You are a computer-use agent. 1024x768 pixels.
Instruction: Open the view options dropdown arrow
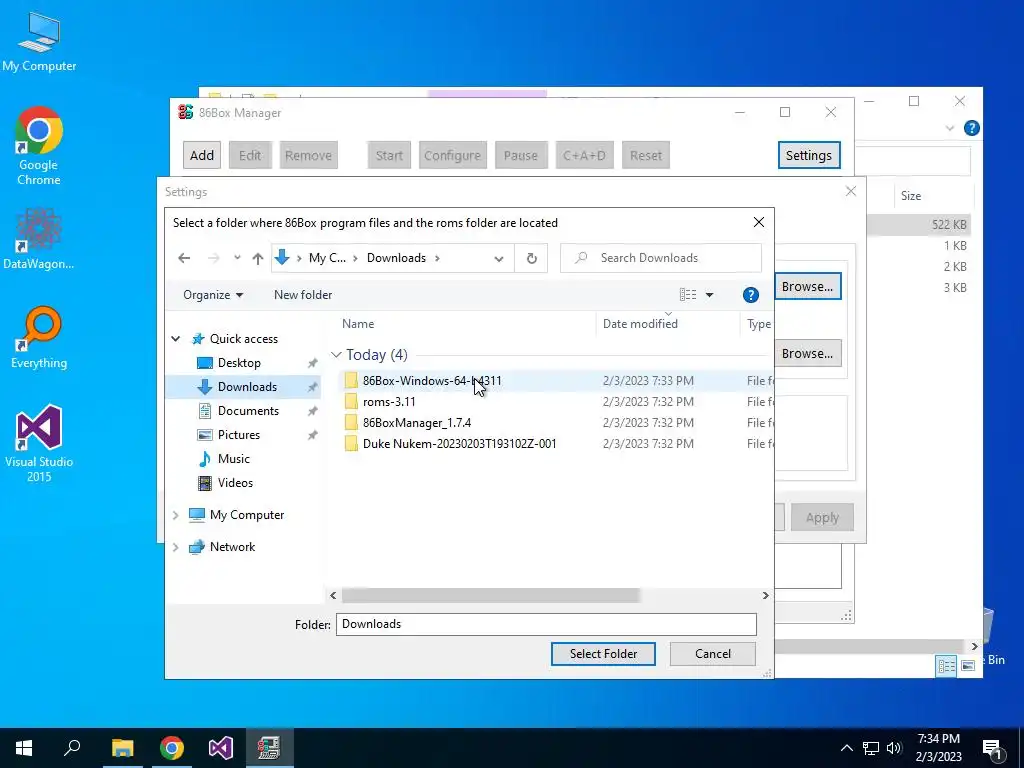709,295
